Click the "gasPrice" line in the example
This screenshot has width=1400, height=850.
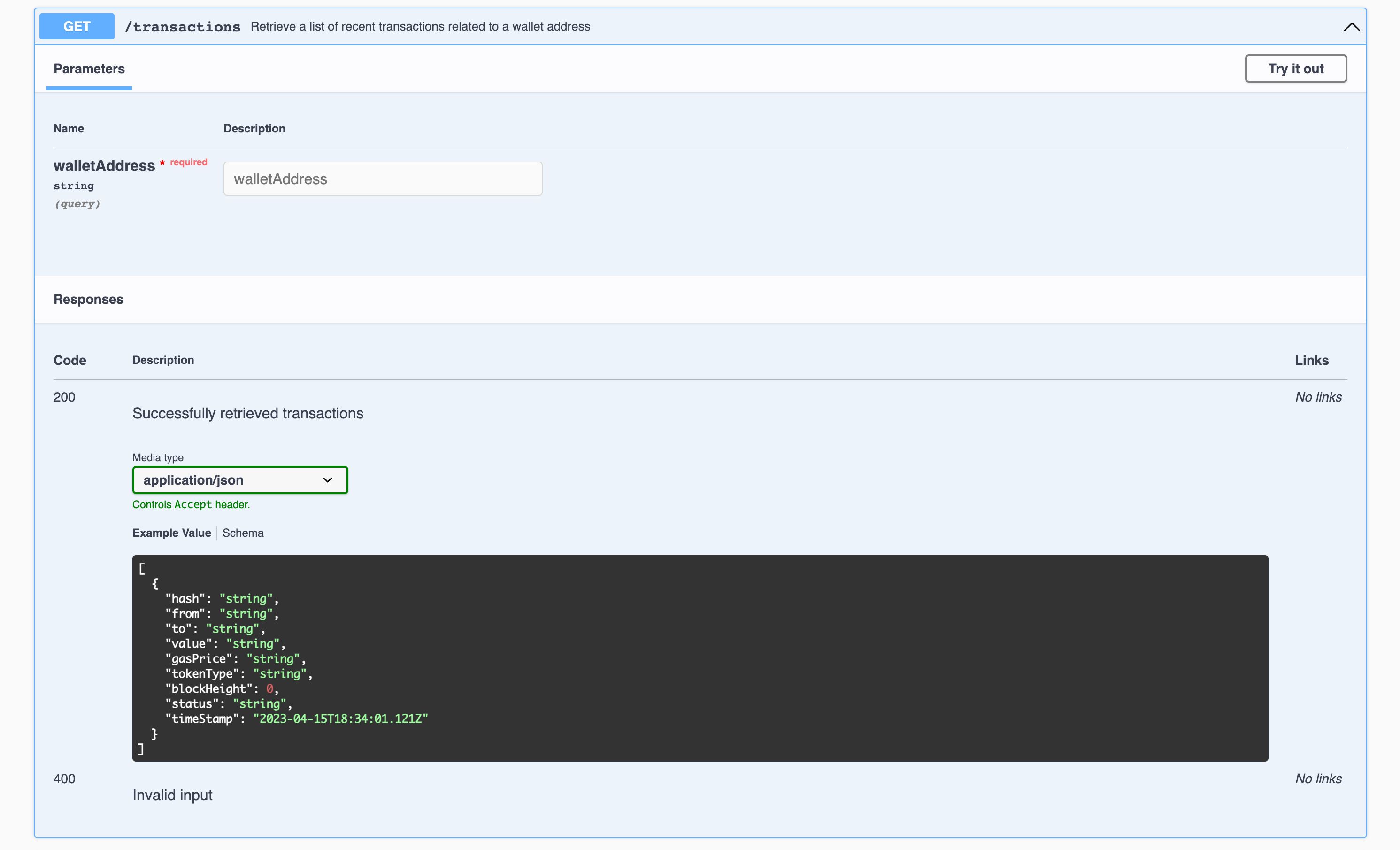coord(235,658)
